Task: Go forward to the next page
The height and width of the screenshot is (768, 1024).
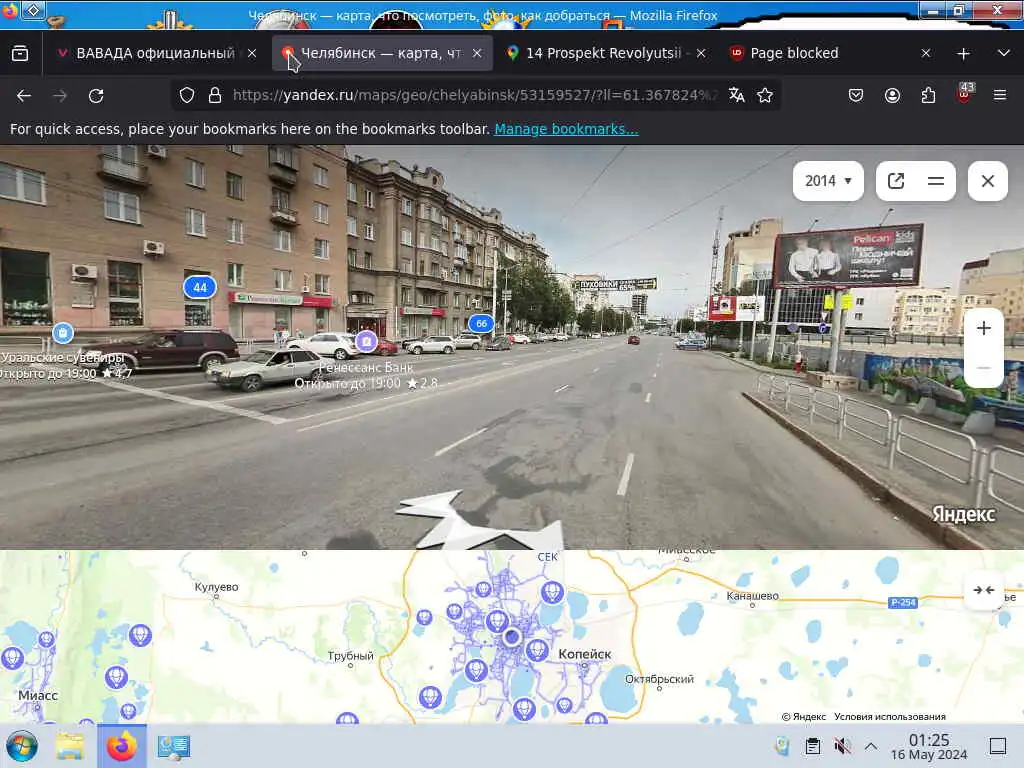Action: point(60,96)
